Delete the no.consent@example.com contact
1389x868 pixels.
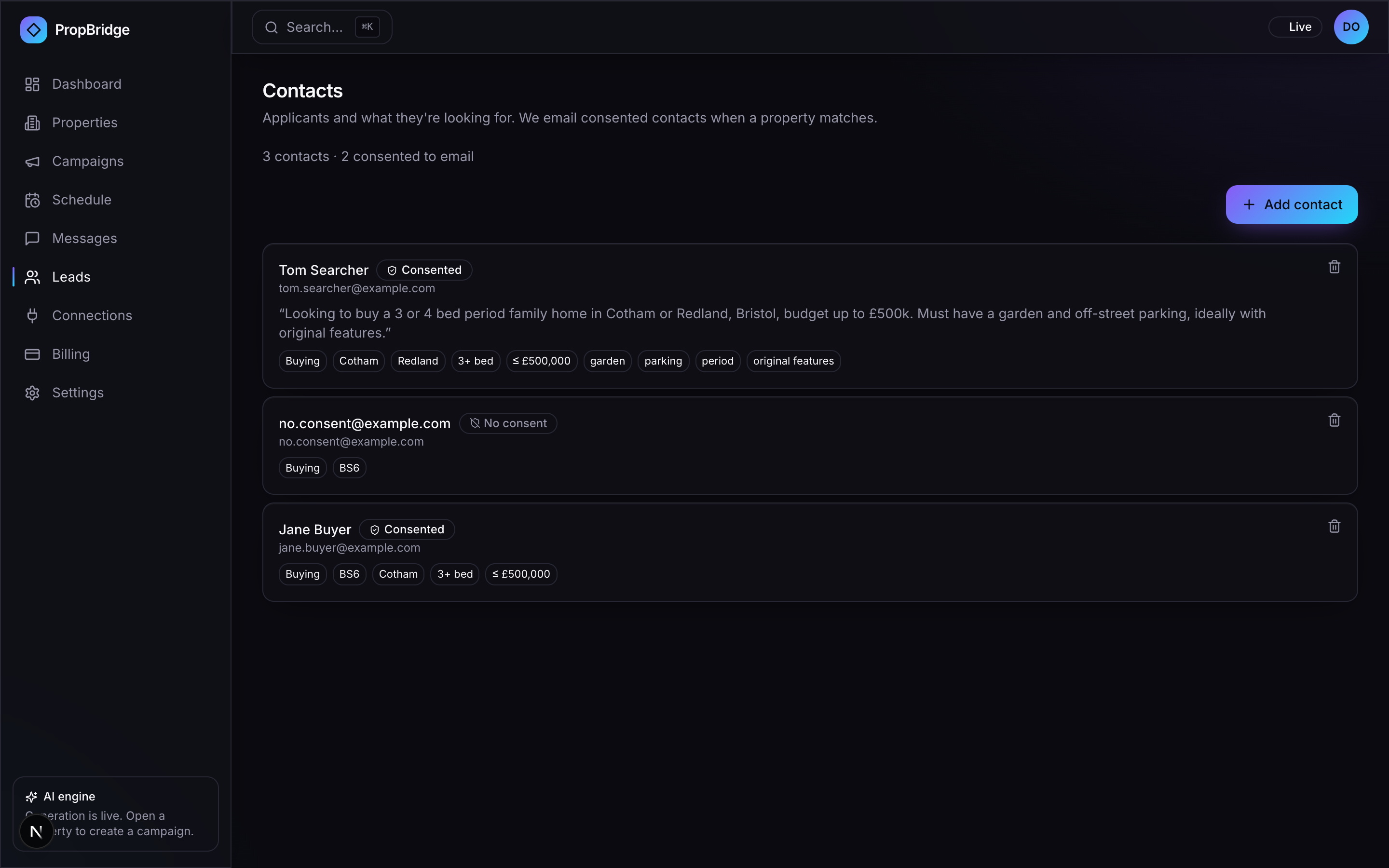pyautogui.click(x=1335, y=420)
